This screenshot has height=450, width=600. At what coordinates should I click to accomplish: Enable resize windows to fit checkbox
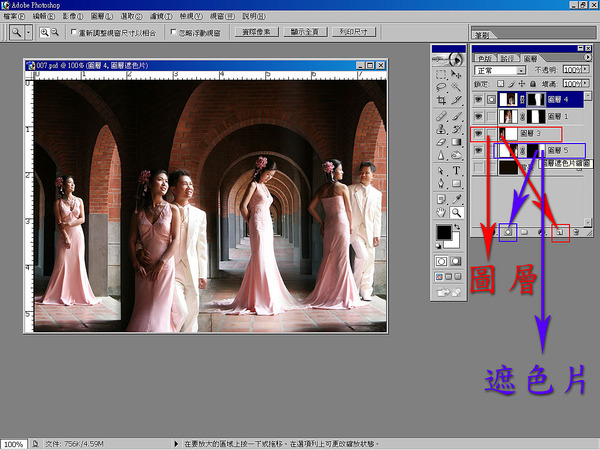click(x=73, y=32)
